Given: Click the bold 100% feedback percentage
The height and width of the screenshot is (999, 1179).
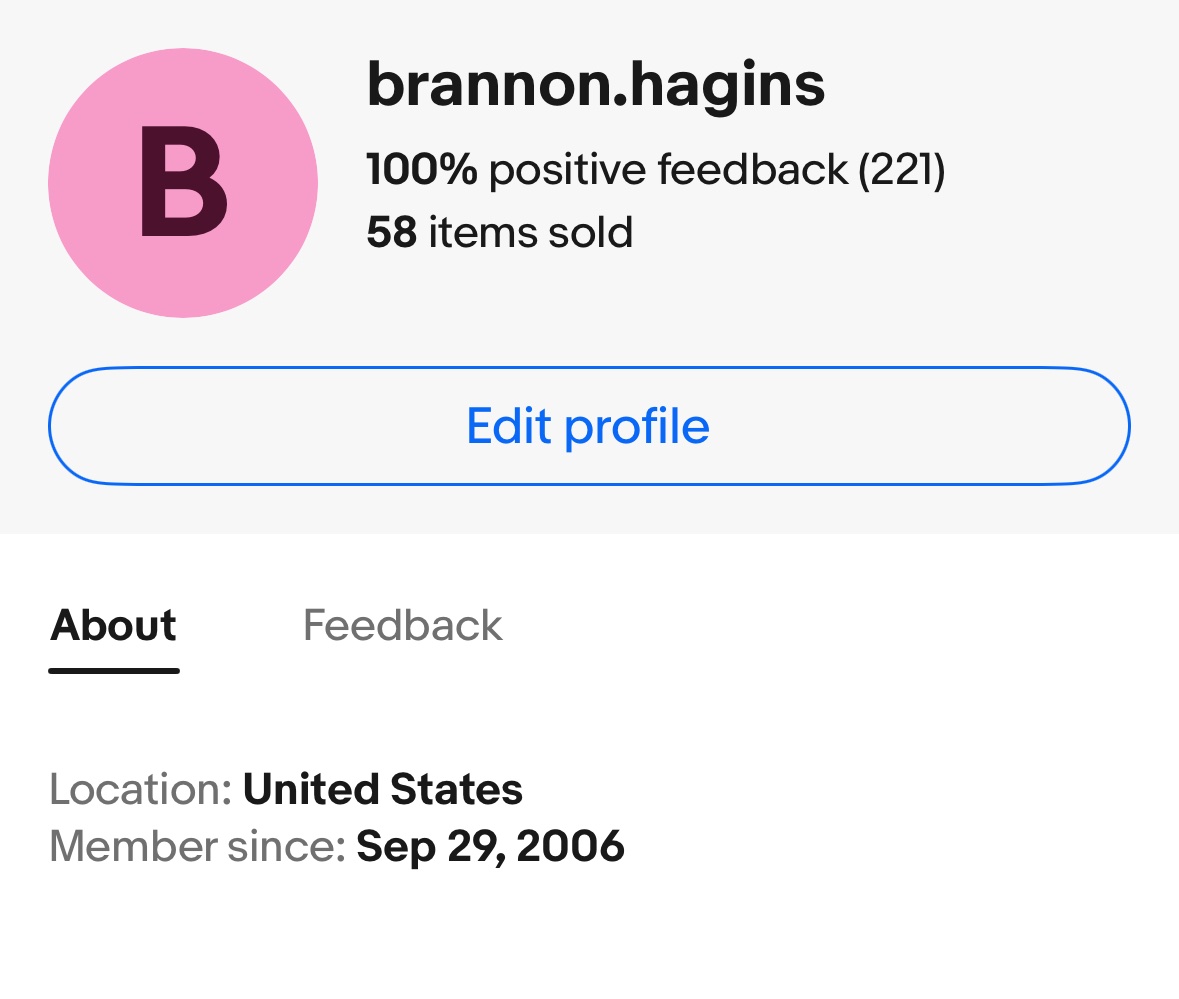Looking at the screenshot, I should coord(421,169).
